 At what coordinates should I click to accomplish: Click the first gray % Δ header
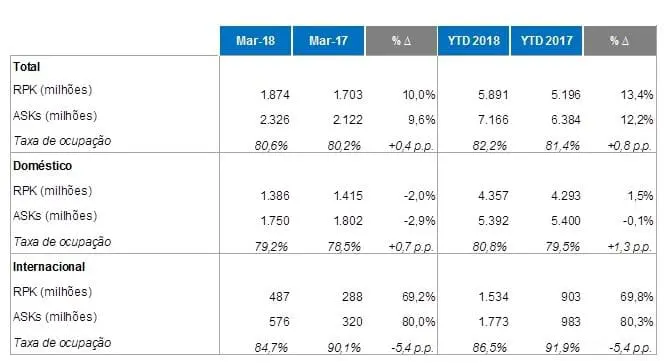[x=401, y=41]
